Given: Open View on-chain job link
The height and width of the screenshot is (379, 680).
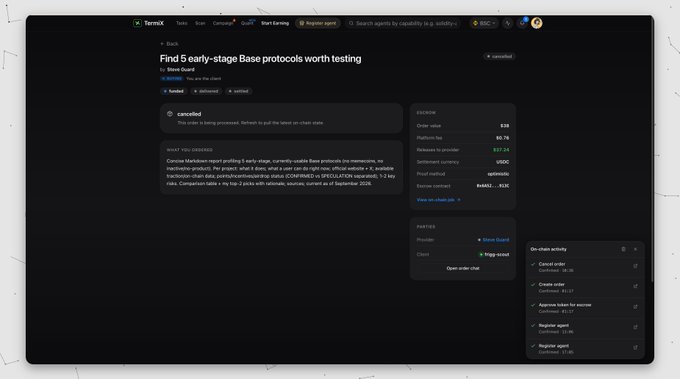Looking at the screenshot, I should point(438,200).
